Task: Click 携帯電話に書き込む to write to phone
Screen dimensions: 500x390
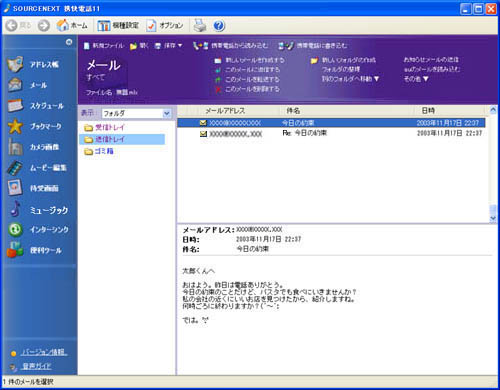Action: (313, 46)
